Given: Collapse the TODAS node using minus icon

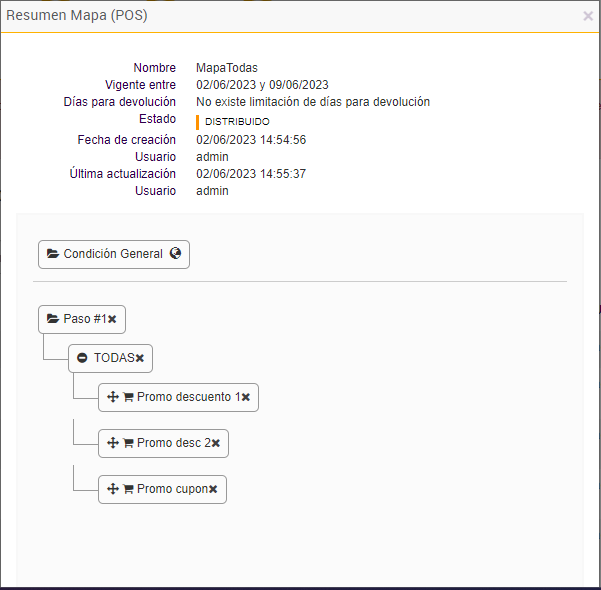Looking at the screenshot, I should click(x=82, y=358).
